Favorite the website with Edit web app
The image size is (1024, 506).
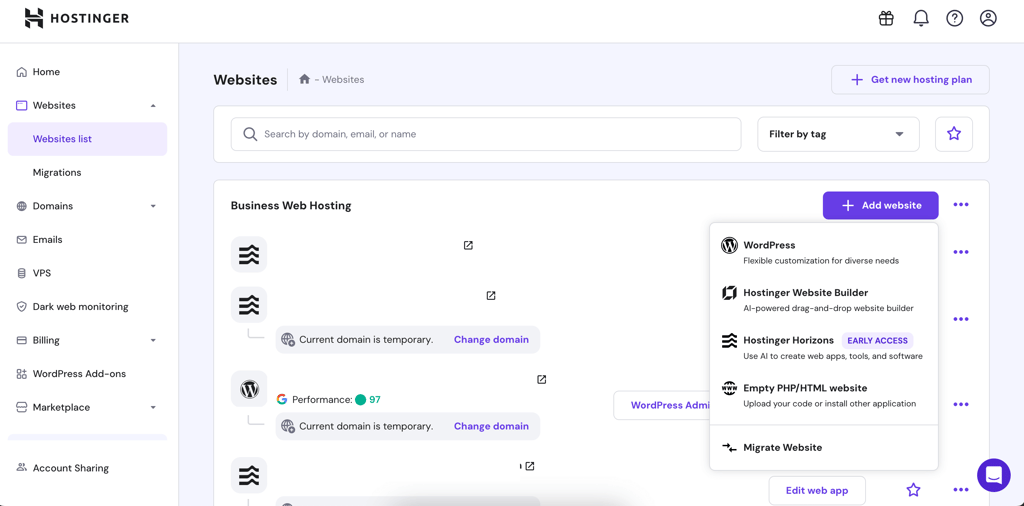913,490
